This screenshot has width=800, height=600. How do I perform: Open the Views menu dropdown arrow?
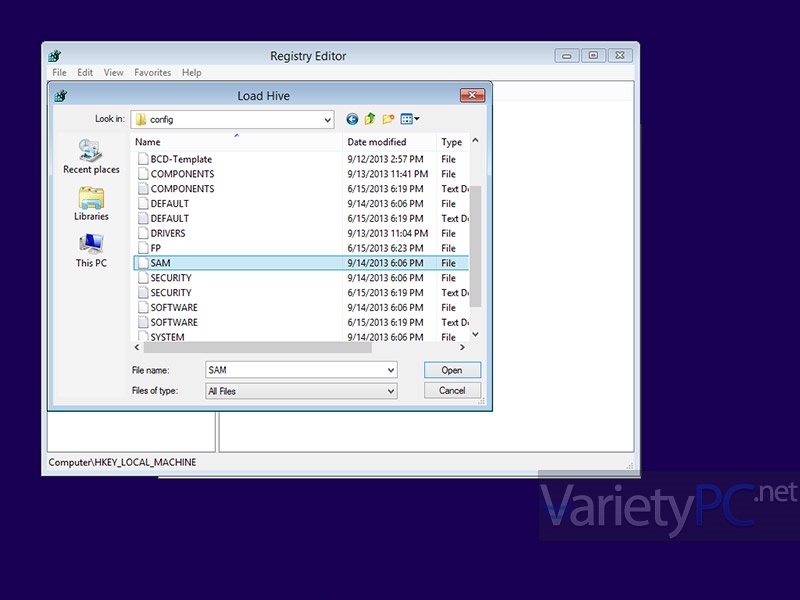click(x=415, y=119)
